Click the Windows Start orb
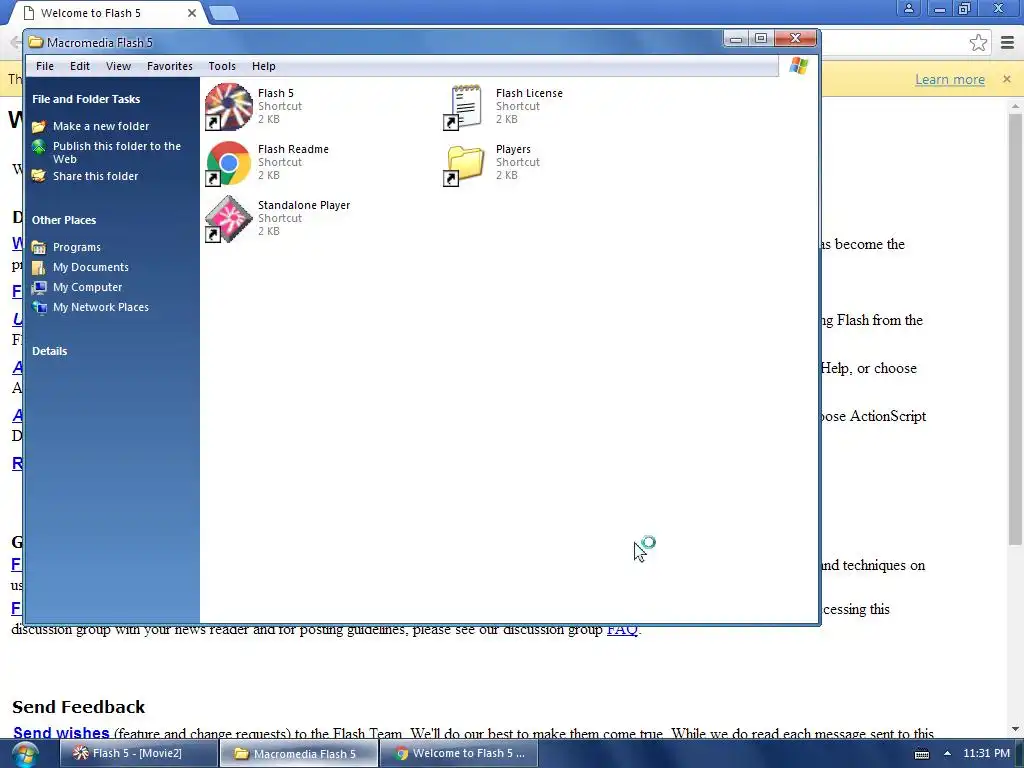The width and height of the screenshot is (1024, 768). tap(25, 754)
